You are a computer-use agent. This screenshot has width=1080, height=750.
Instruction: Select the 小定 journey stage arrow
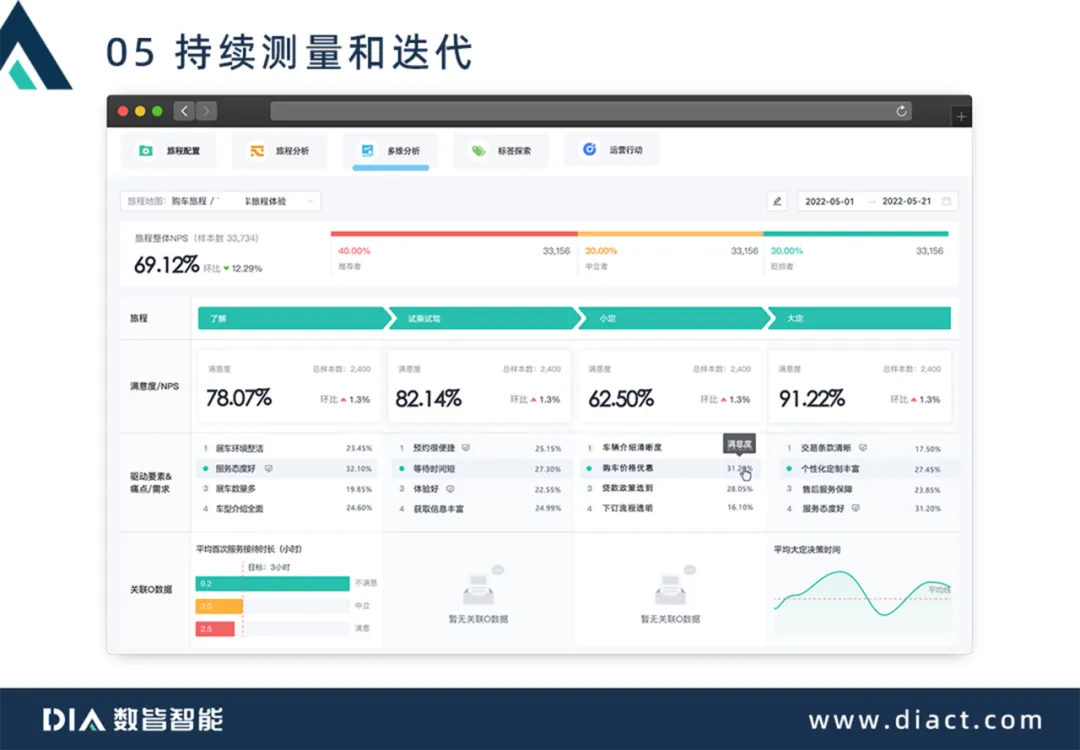670,318
